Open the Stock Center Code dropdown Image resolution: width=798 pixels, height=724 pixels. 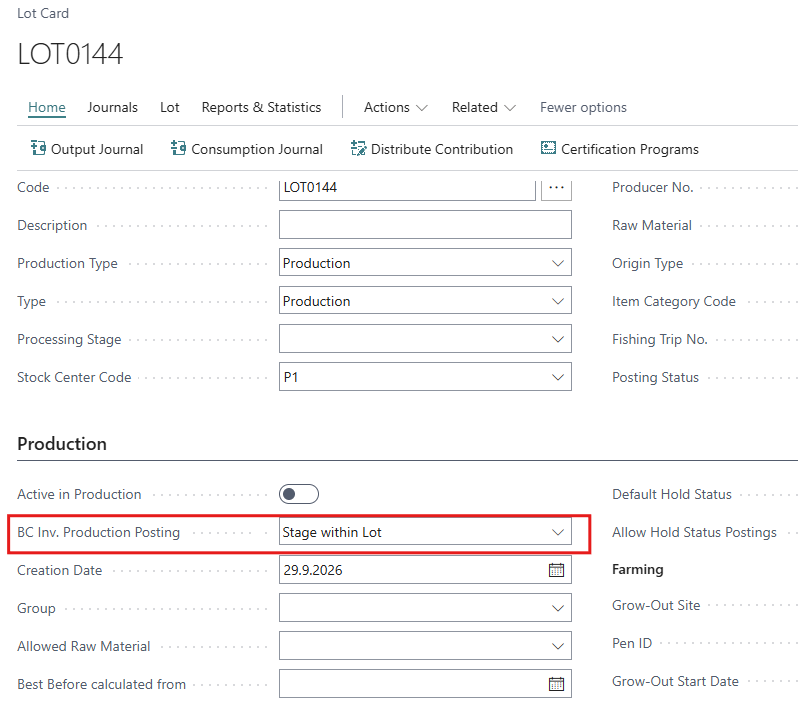click(x=558, y=377)
